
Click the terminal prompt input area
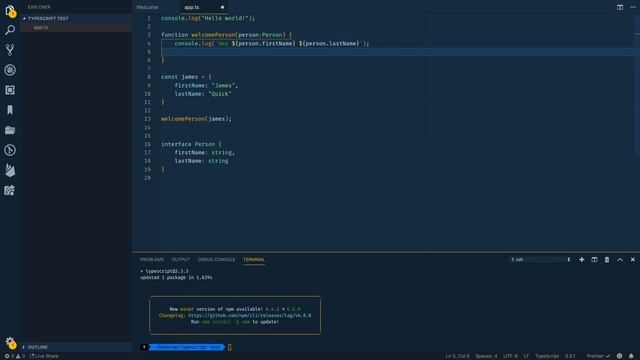230,347
